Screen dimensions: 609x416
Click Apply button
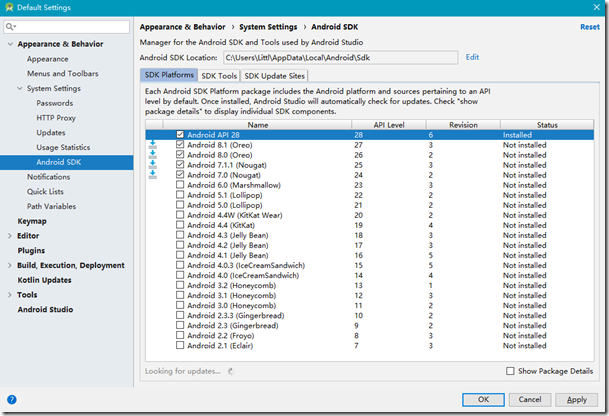pyautogui.click(x=576, y=400)
